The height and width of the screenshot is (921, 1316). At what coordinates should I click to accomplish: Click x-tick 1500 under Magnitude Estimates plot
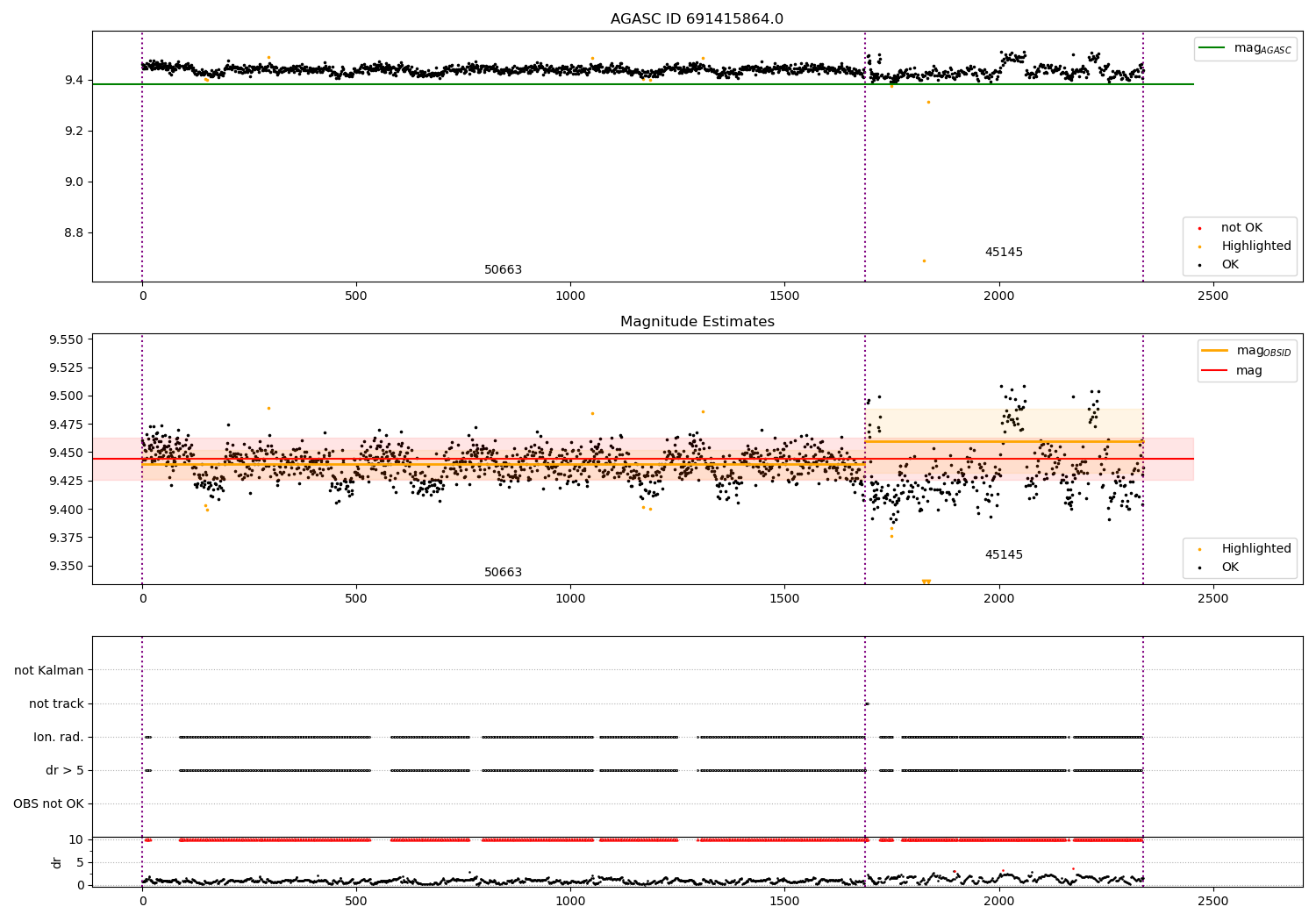coord(784,599)
